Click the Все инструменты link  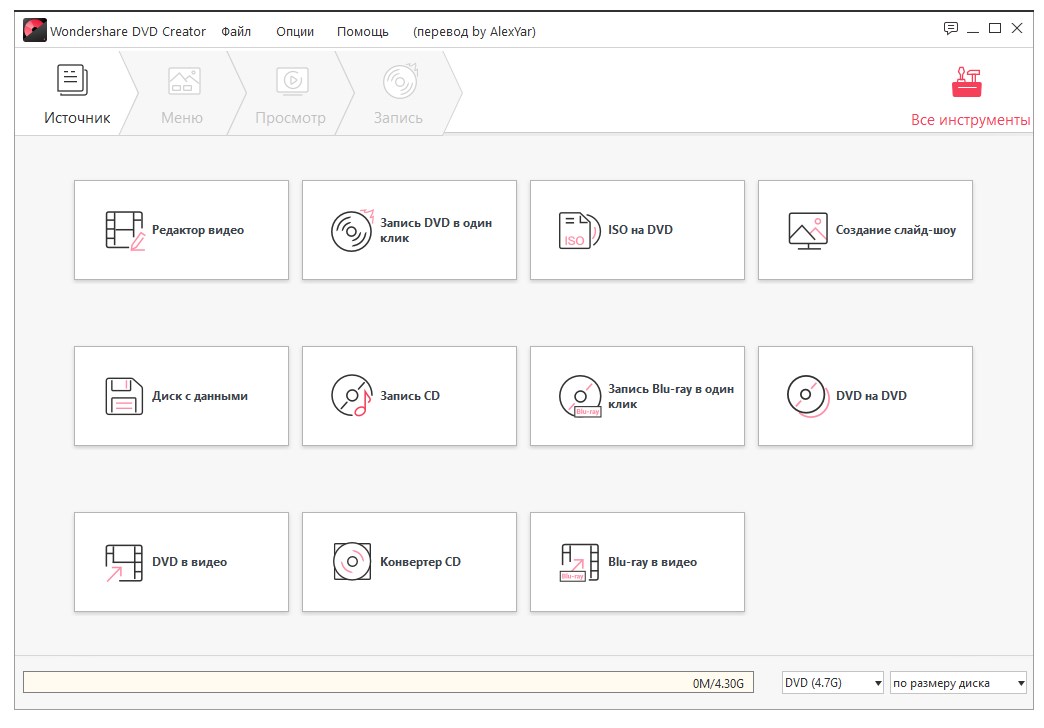[970, 120]
